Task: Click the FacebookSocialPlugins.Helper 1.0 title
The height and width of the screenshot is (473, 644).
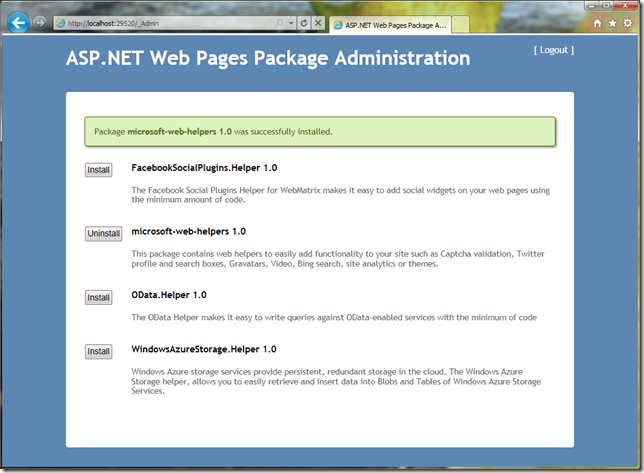Action: (204, 168)
